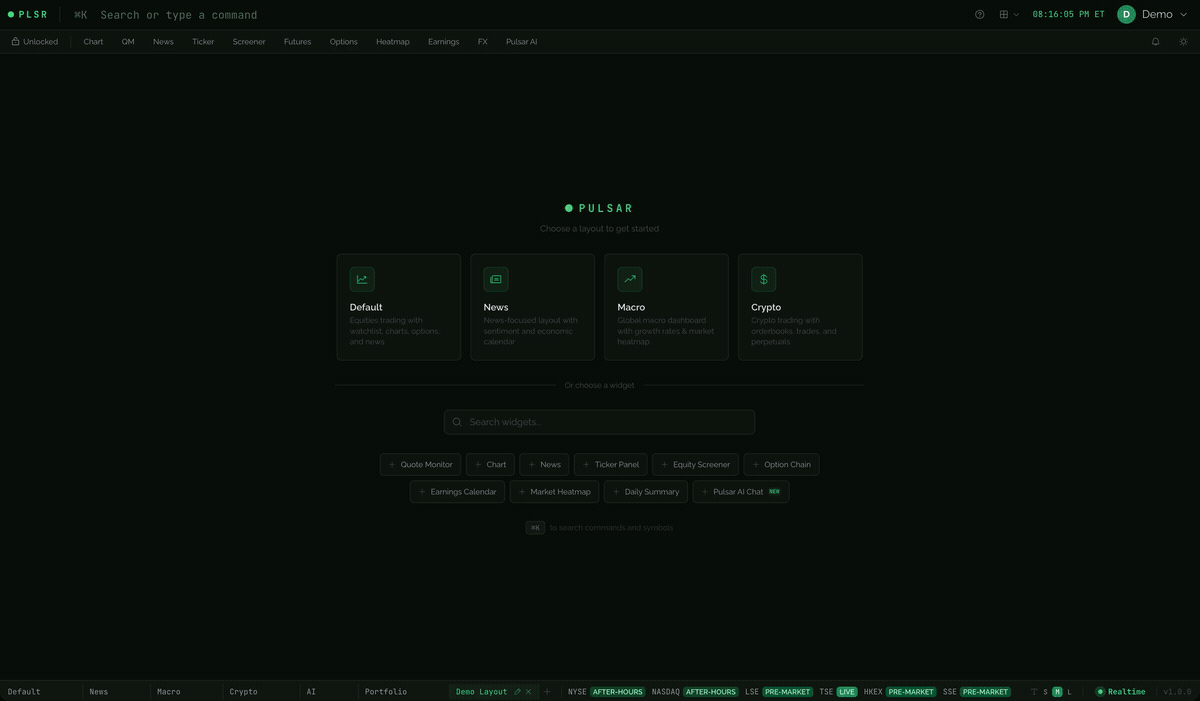Open the Options menu item
The image size is (1200, 701).
click(x=343, y=42)
